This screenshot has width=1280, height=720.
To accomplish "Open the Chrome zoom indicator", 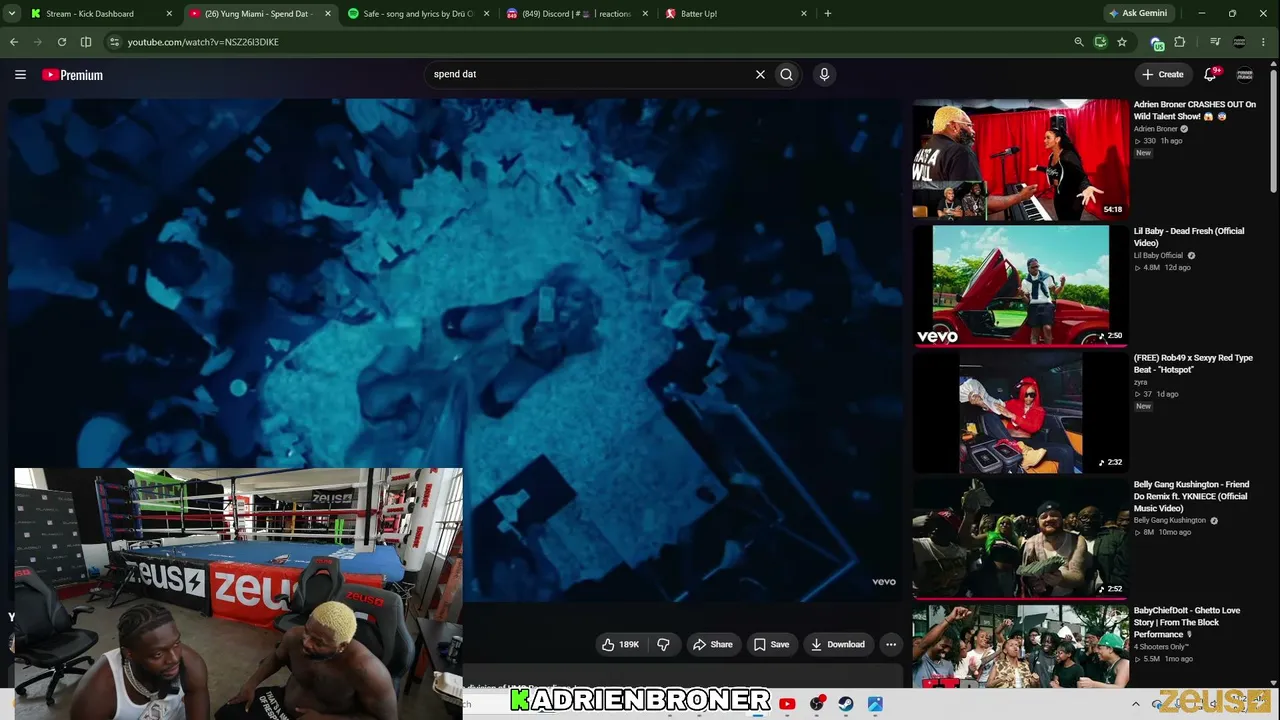I will click(1079, 42).
